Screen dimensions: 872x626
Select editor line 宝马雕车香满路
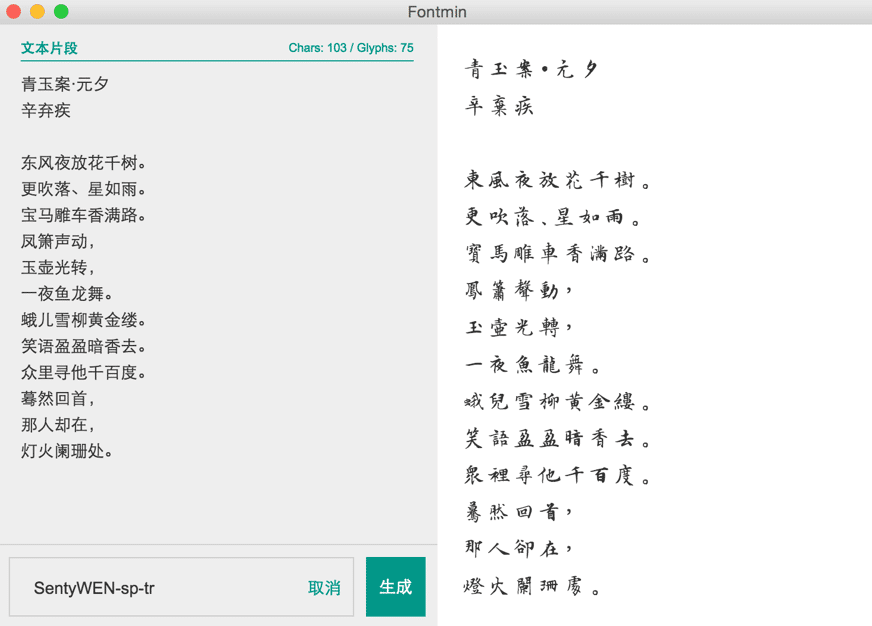point(84,215)
